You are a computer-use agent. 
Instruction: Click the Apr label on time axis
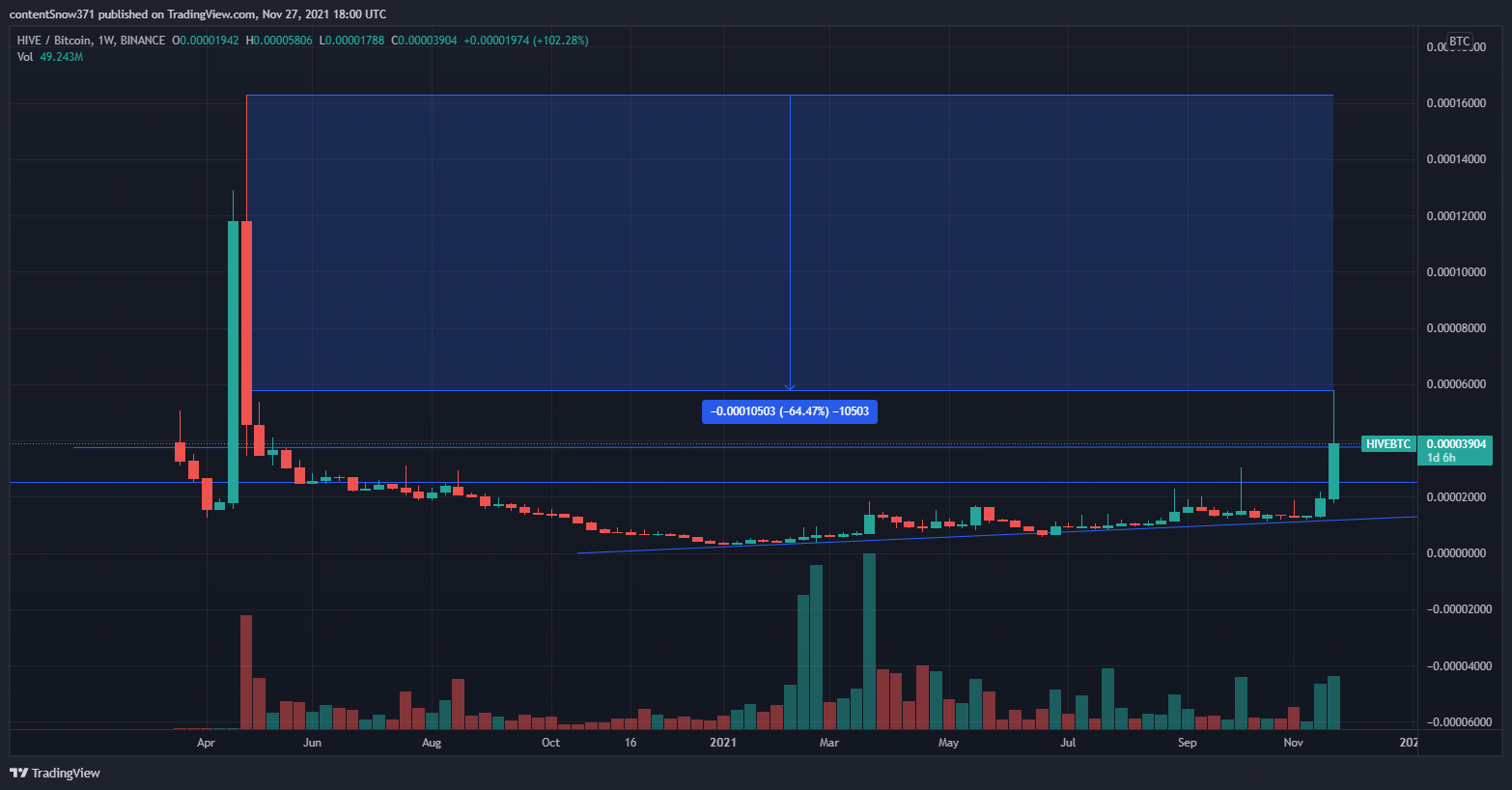click(206, 743)
